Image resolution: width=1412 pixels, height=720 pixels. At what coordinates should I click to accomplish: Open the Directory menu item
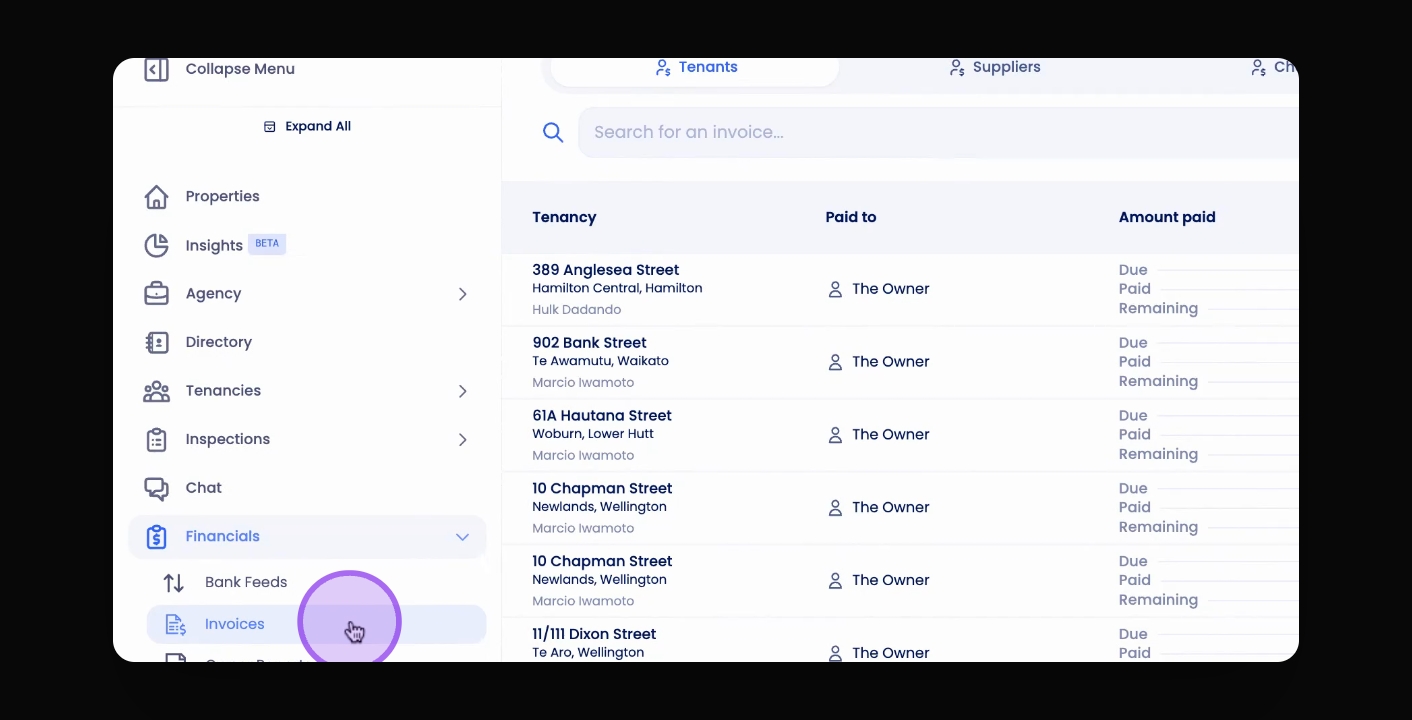307,342
